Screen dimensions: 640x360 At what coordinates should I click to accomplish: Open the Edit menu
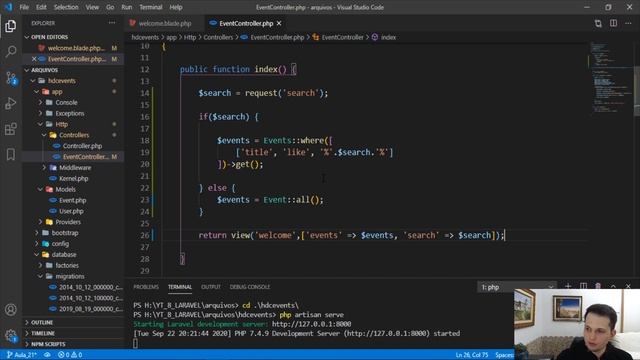[x=41, y=7]
